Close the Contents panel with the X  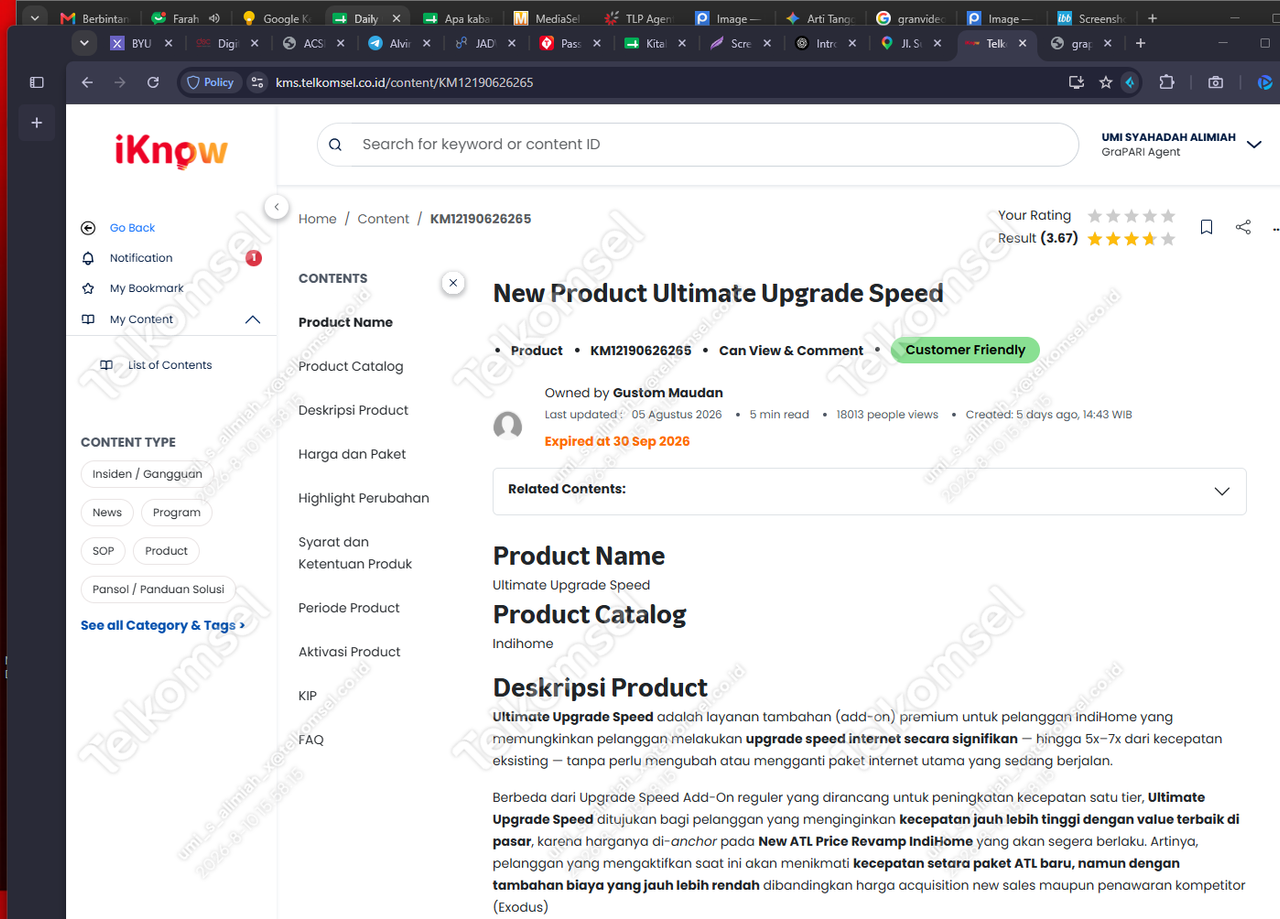[x=453, y=283]
